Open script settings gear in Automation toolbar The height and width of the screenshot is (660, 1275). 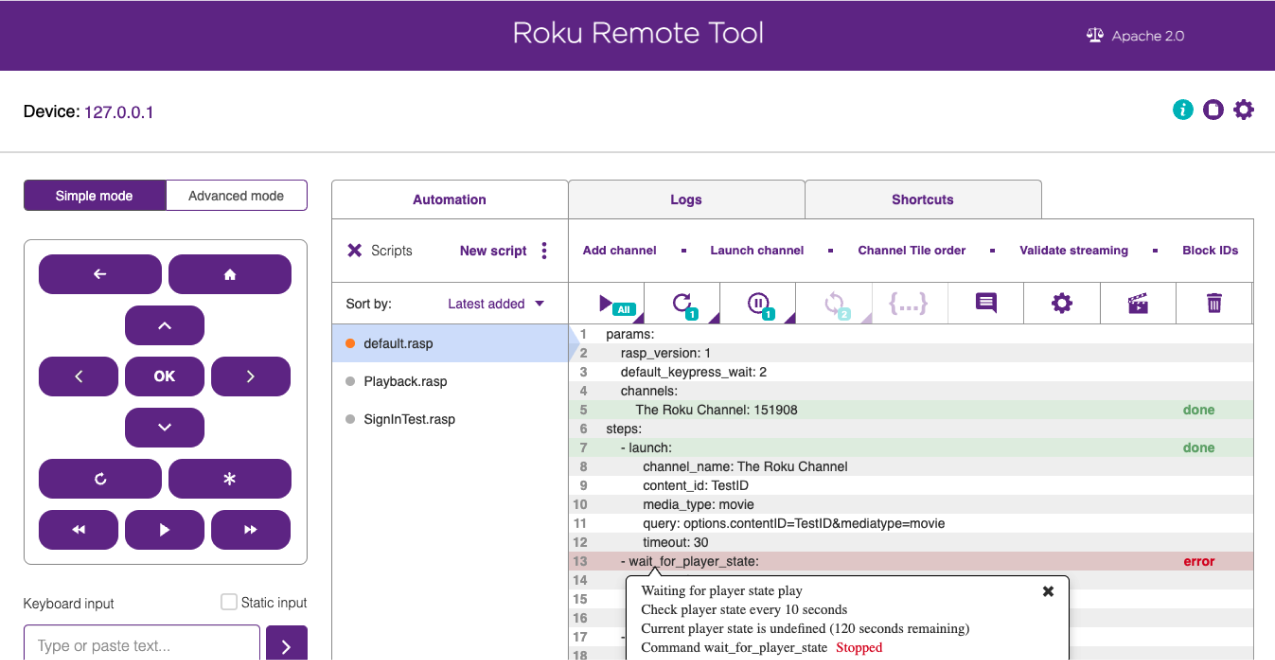(1061, 303)
